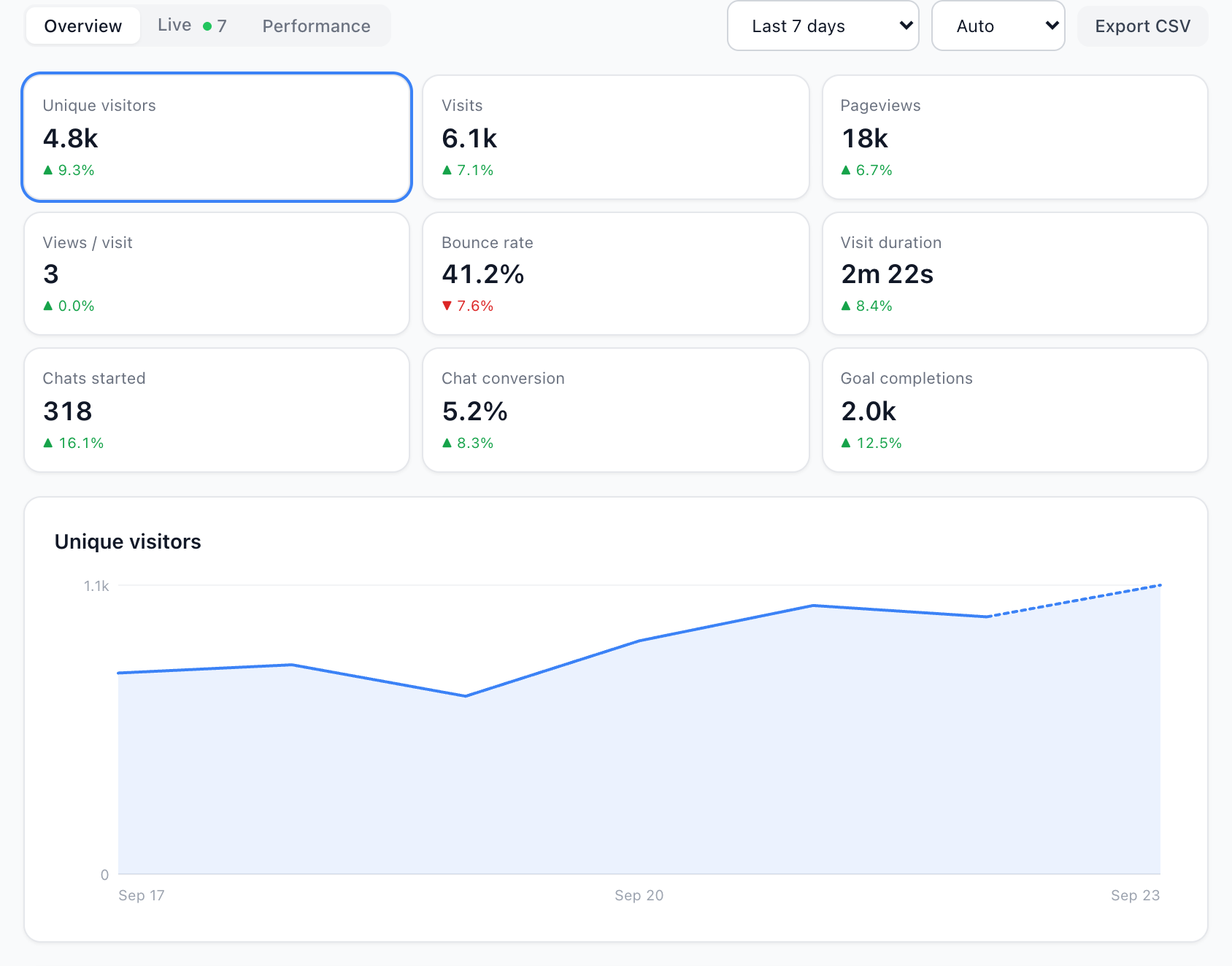The height and width of the screenshot is (966, 1232).
Task: Click the 9.3% change under Unique visitors
Action: (76, 170)
